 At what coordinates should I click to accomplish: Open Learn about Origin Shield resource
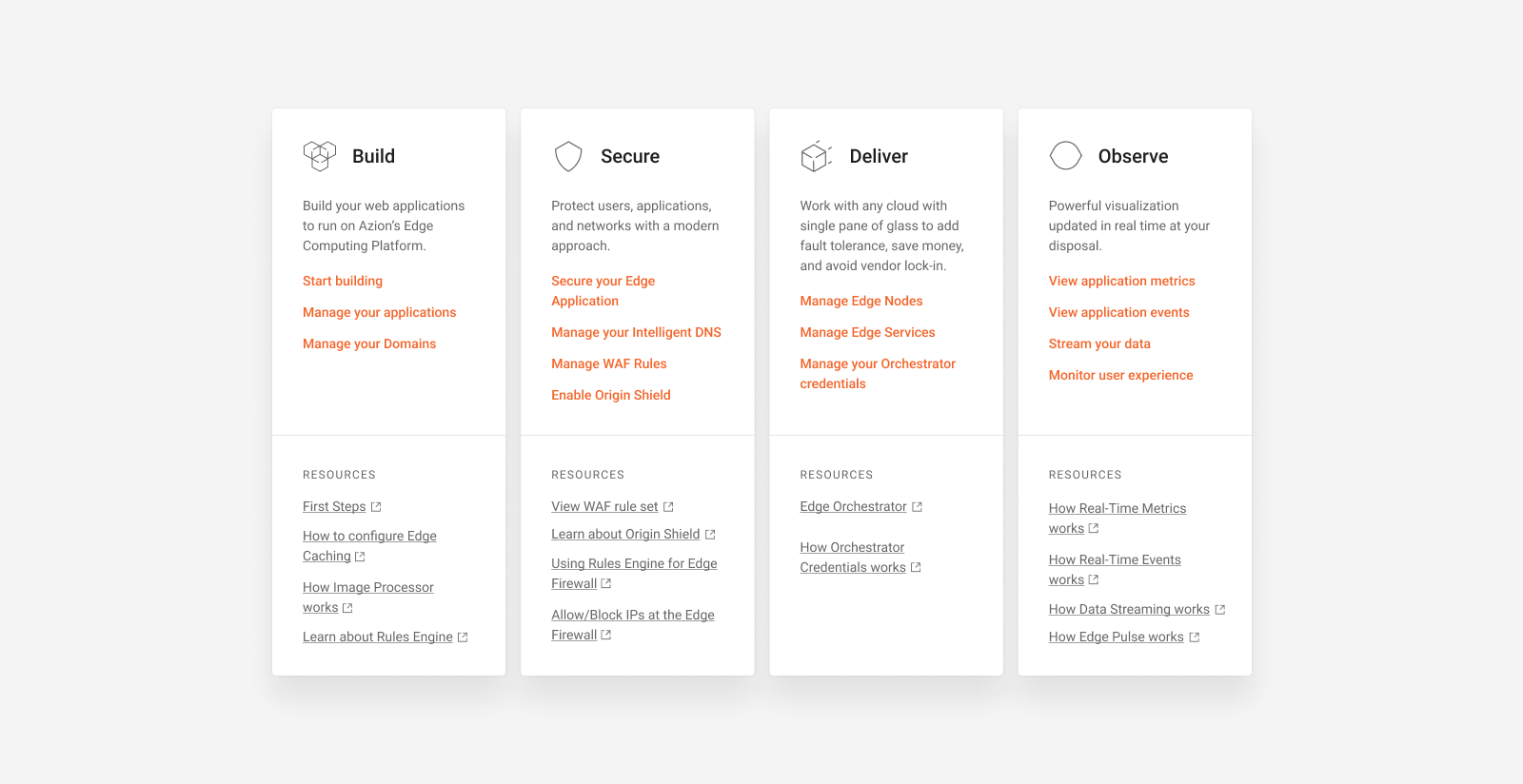625,535
